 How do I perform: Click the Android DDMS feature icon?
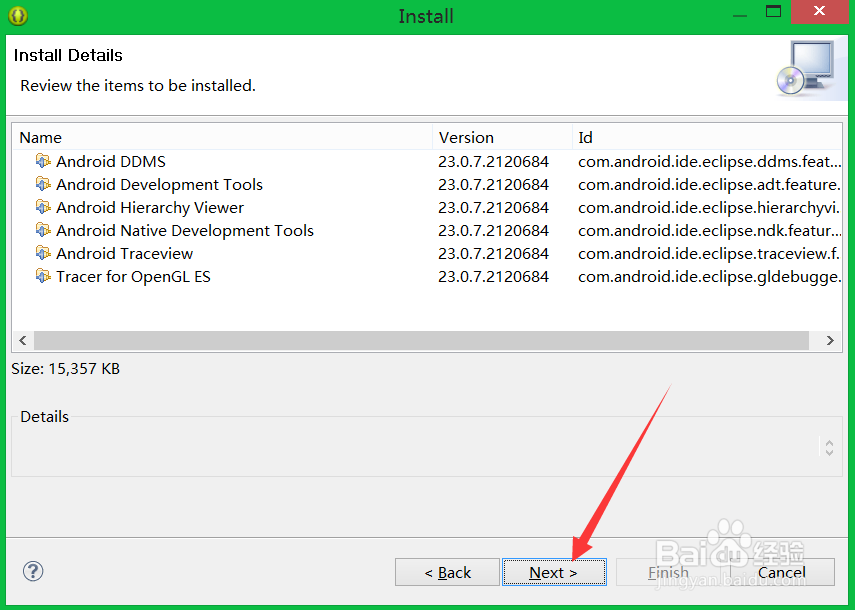[x=43, y=161]
